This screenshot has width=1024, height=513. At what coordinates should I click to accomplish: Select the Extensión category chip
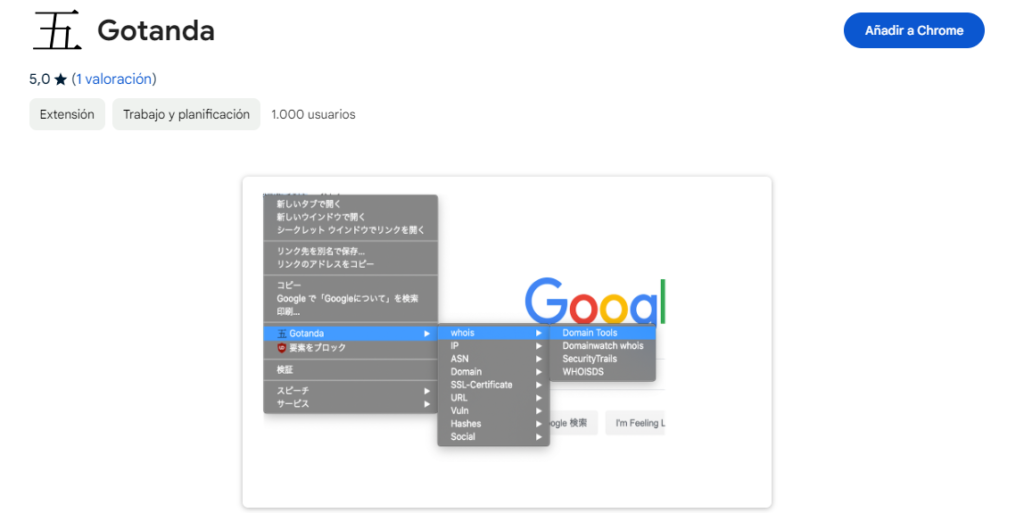(67, 114)
